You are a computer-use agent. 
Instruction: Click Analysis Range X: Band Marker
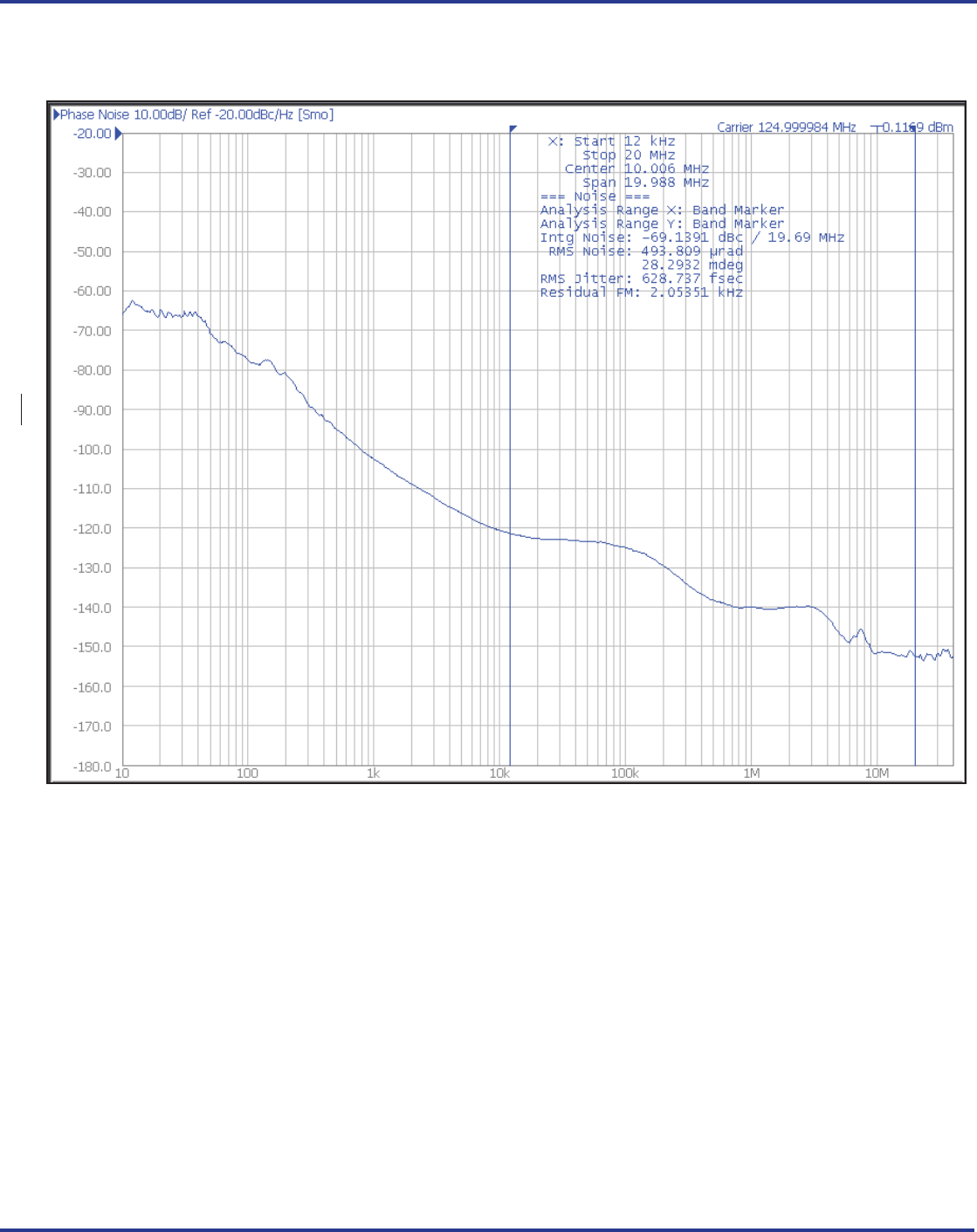(x=662, y=210)
